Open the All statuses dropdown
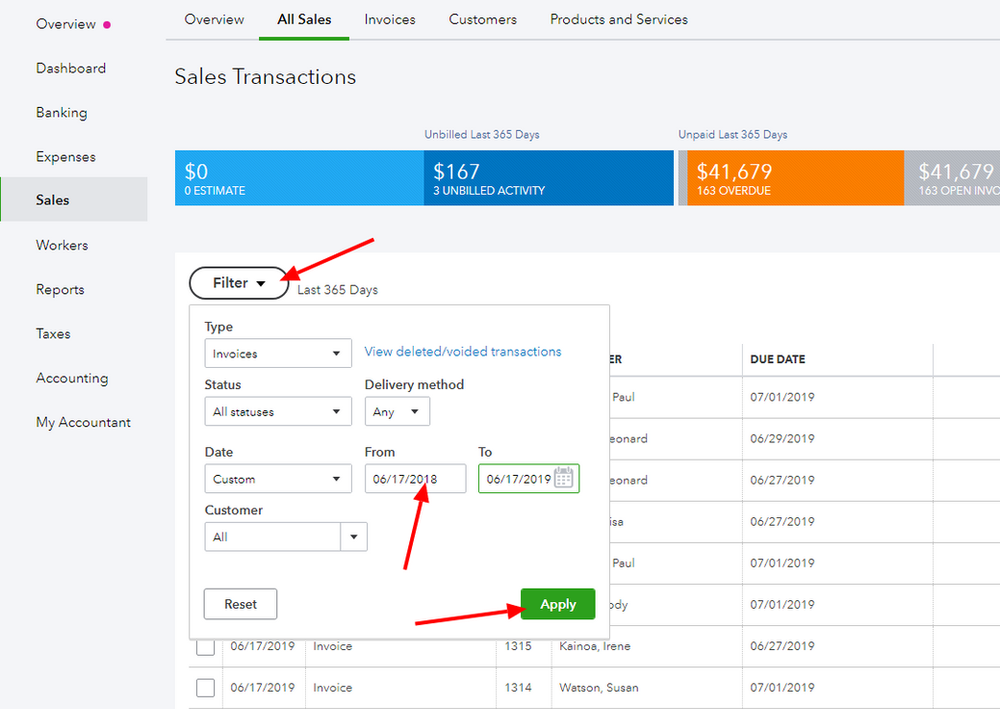 click(277, 411)
